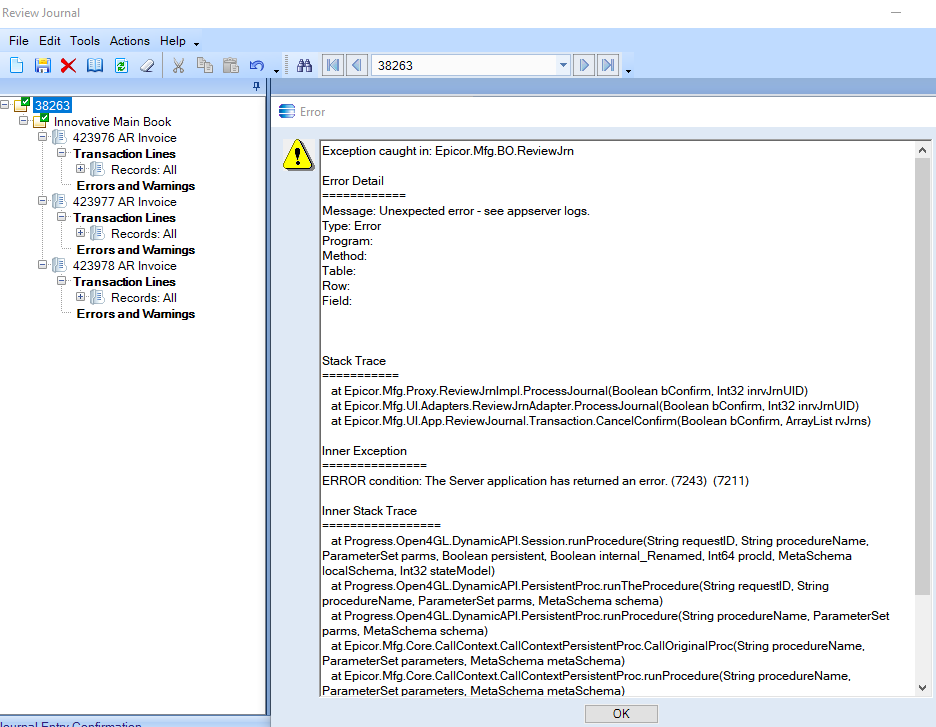Collapse Transaction Lines under 423976 AR Invoice
Image resolution: width=936 pixels, height=727 pixels.
61,153
